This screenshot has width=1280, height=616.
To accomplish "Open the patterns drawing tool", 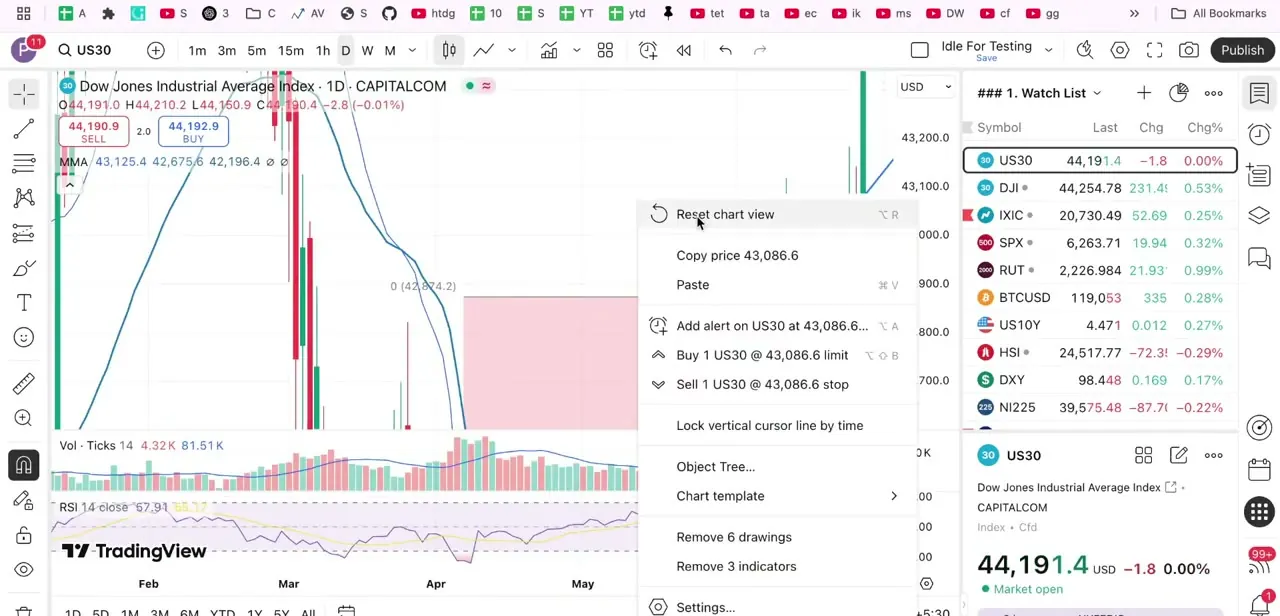I will point(24,198).
